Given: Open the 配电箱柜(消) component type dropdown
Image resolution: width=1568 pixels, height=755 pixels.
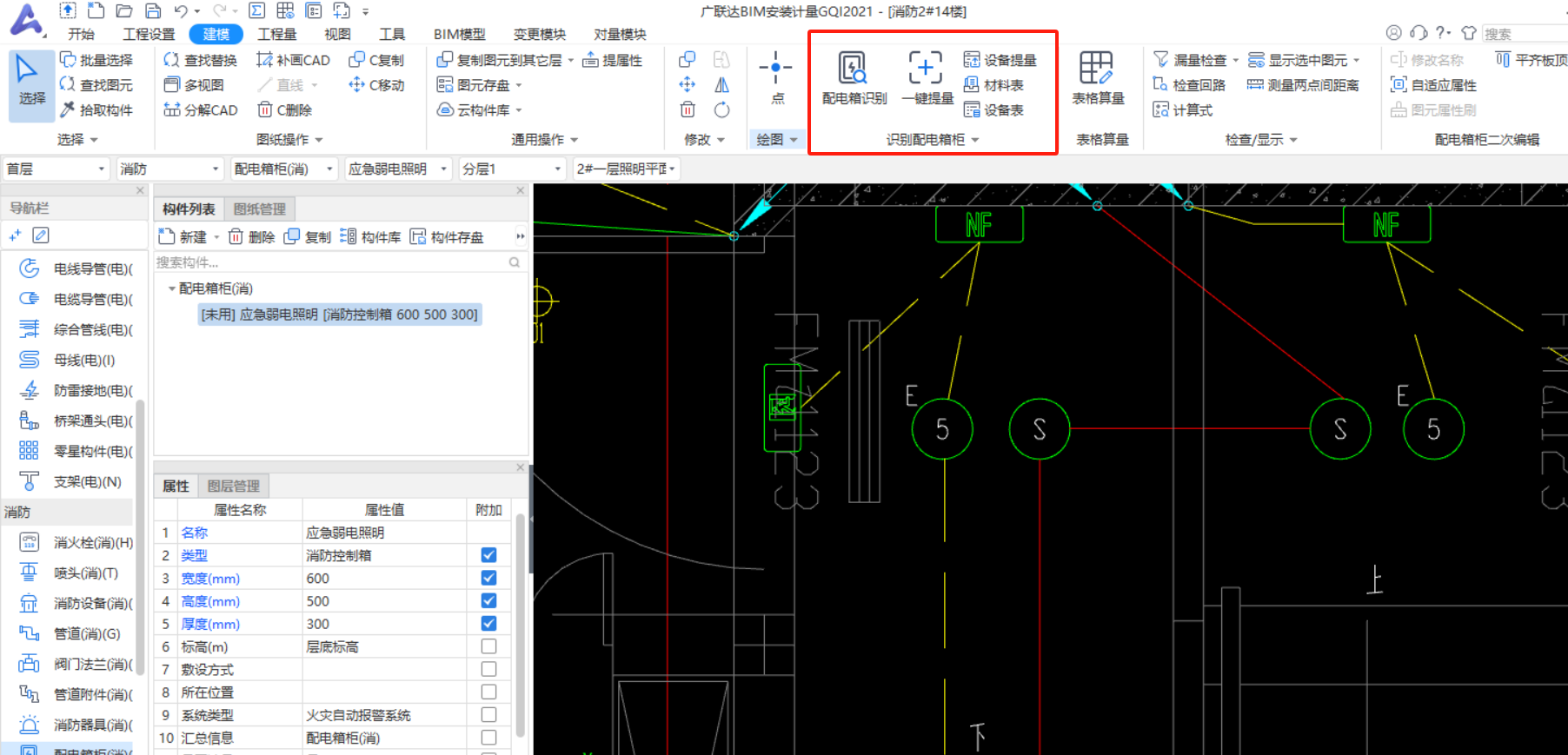Looking at the screenshot, I should (x=283, y=169).
